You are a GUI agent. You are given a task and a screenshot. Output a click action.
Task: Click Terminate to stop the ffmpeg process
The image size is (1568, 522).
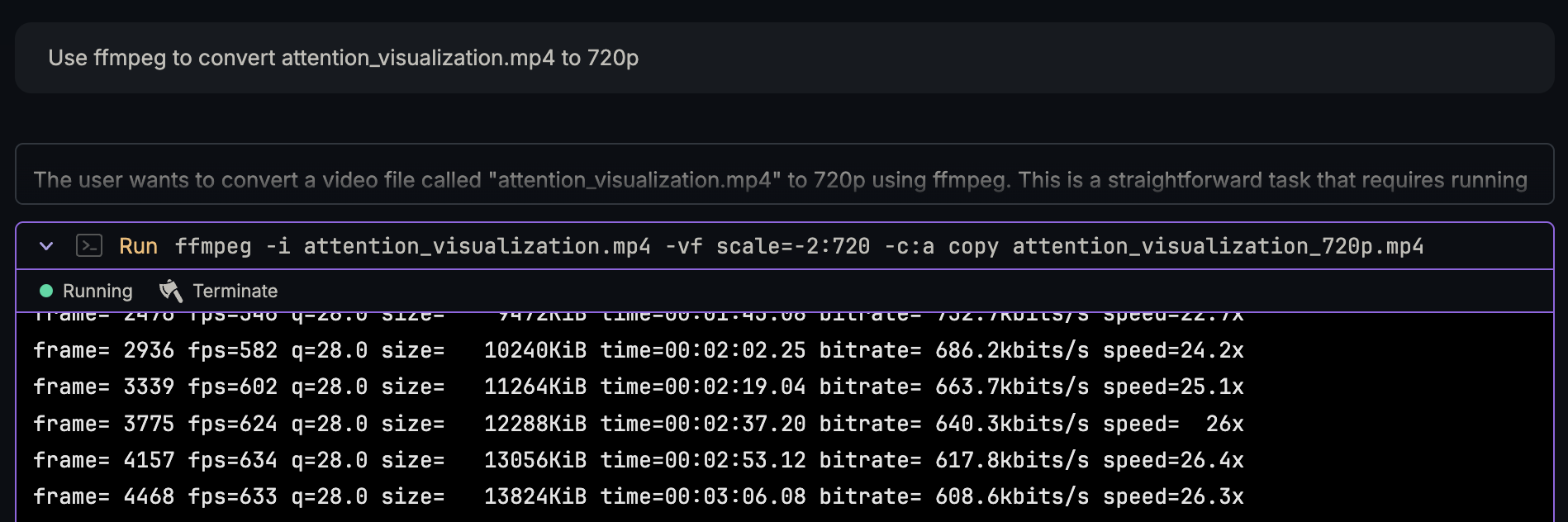tap(235, 291)
